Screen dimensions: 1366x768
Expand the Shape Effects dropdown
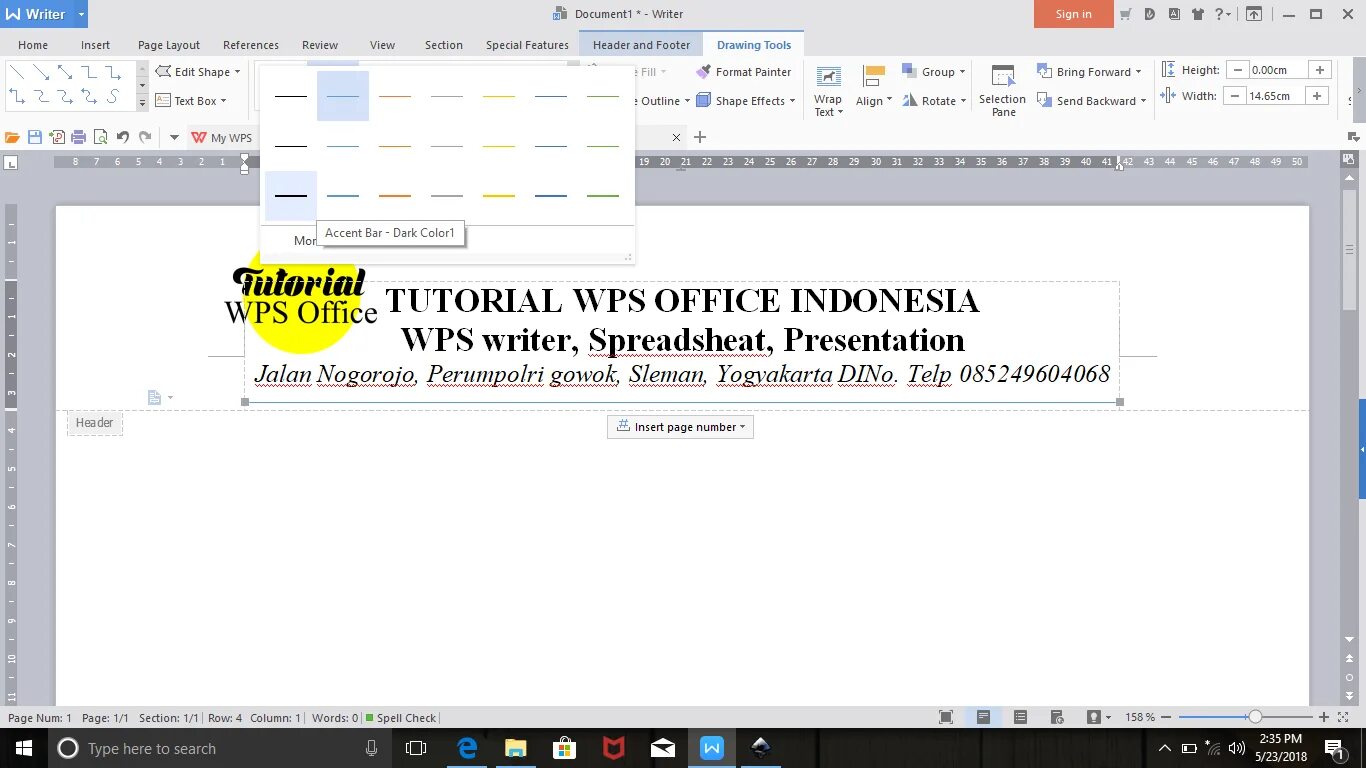[x=746, y=101]
